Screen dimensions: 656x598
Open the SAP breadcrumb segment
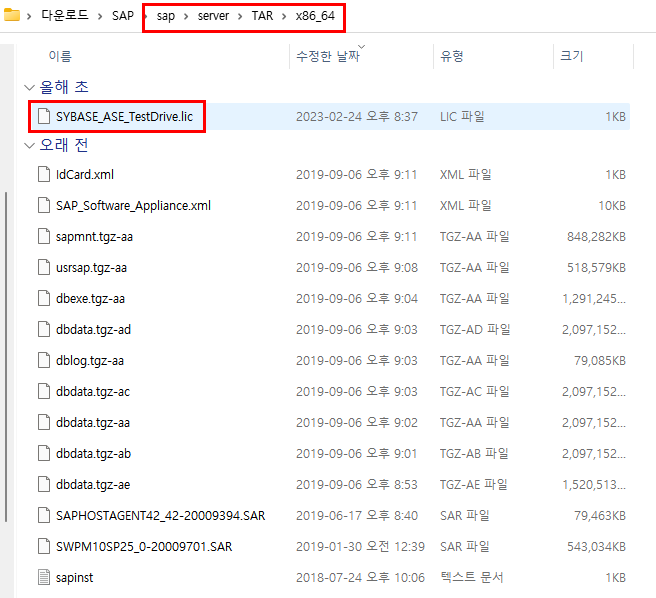pyautogui.click(x=123, y=15)
